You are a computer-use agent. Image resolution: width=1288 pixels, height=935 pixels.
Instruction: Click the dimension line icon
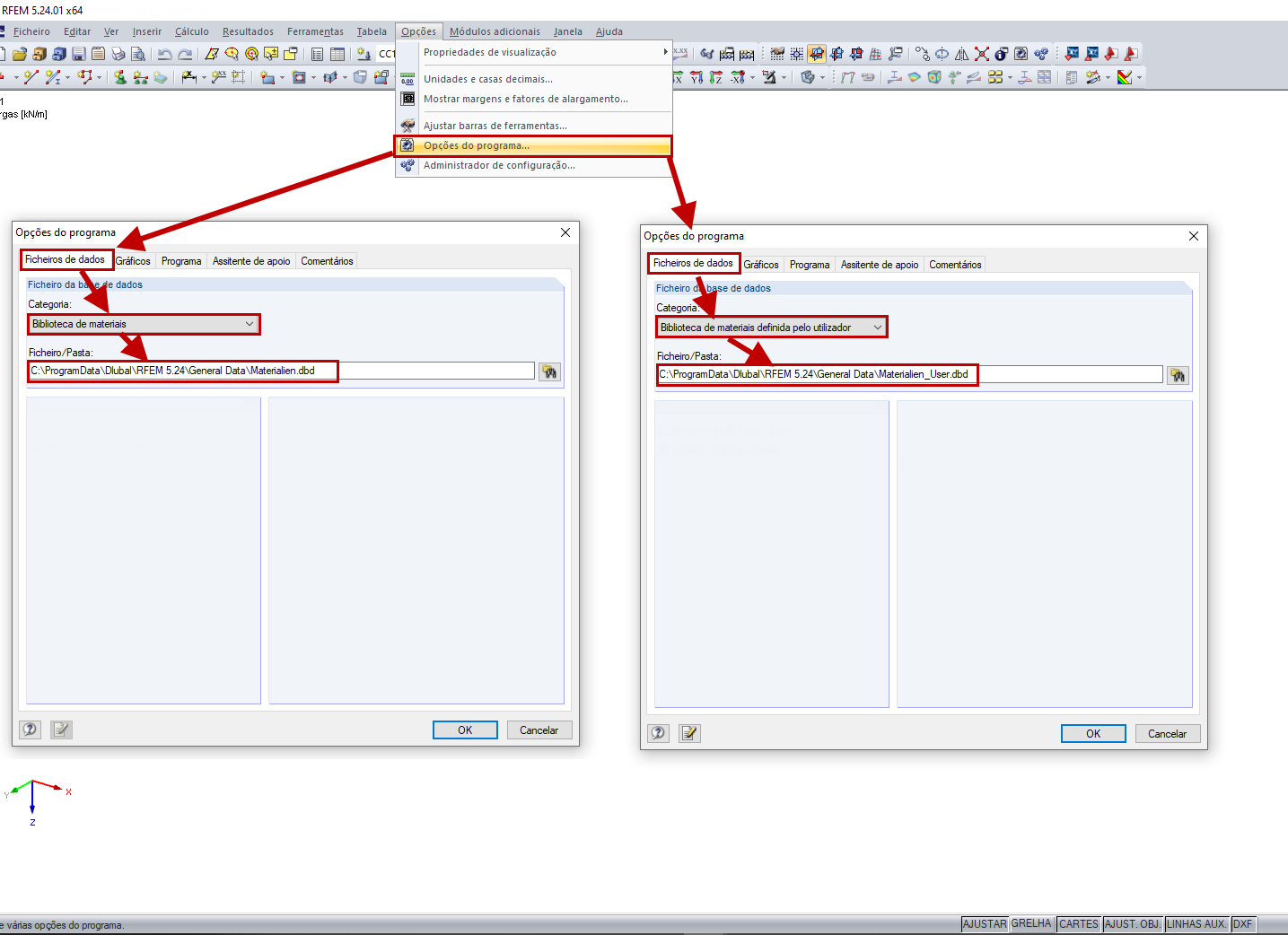189,77
